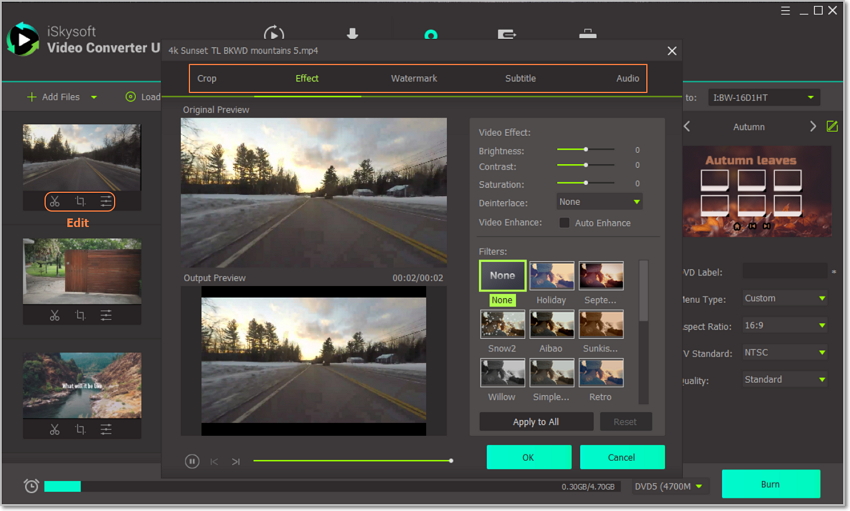Click the Apply to All button
The height and width of the screenshot is (511, 850).
tap(535, 422)
